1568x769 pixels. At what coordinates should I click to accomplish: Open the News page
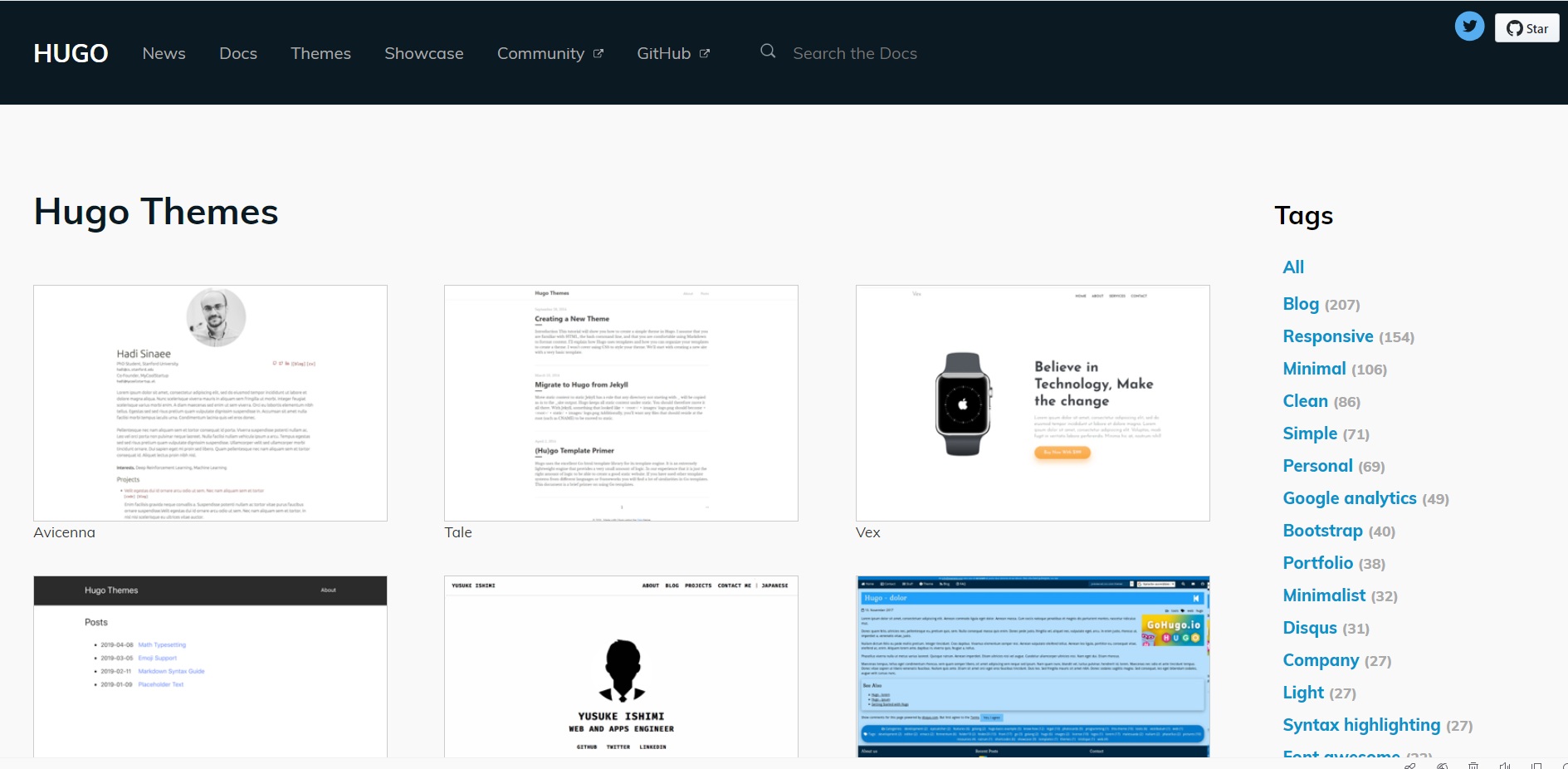pyautogui.click(x=164, y=53)
